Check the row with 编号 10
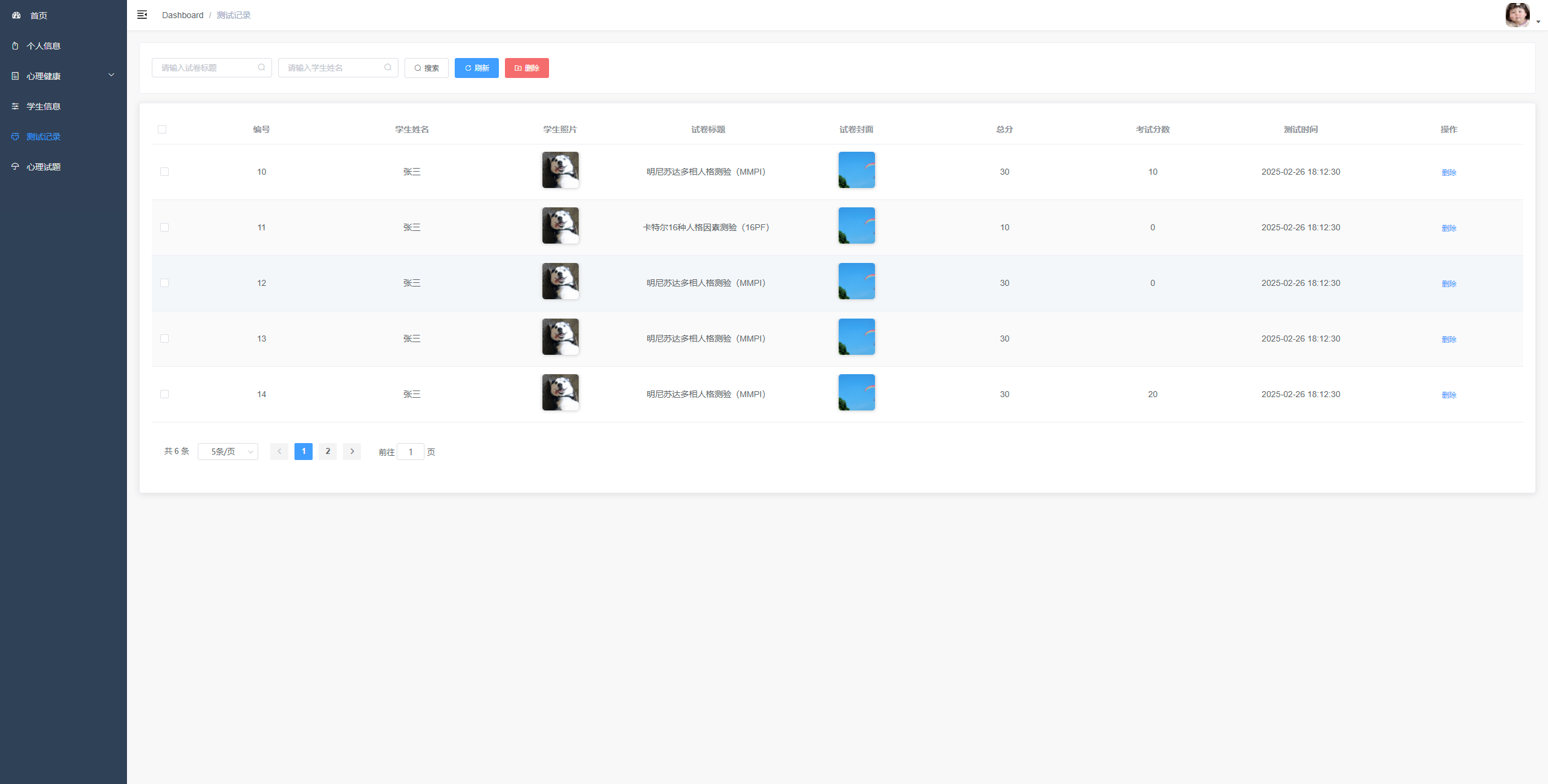1548x784 pixels. click(164, 172)
